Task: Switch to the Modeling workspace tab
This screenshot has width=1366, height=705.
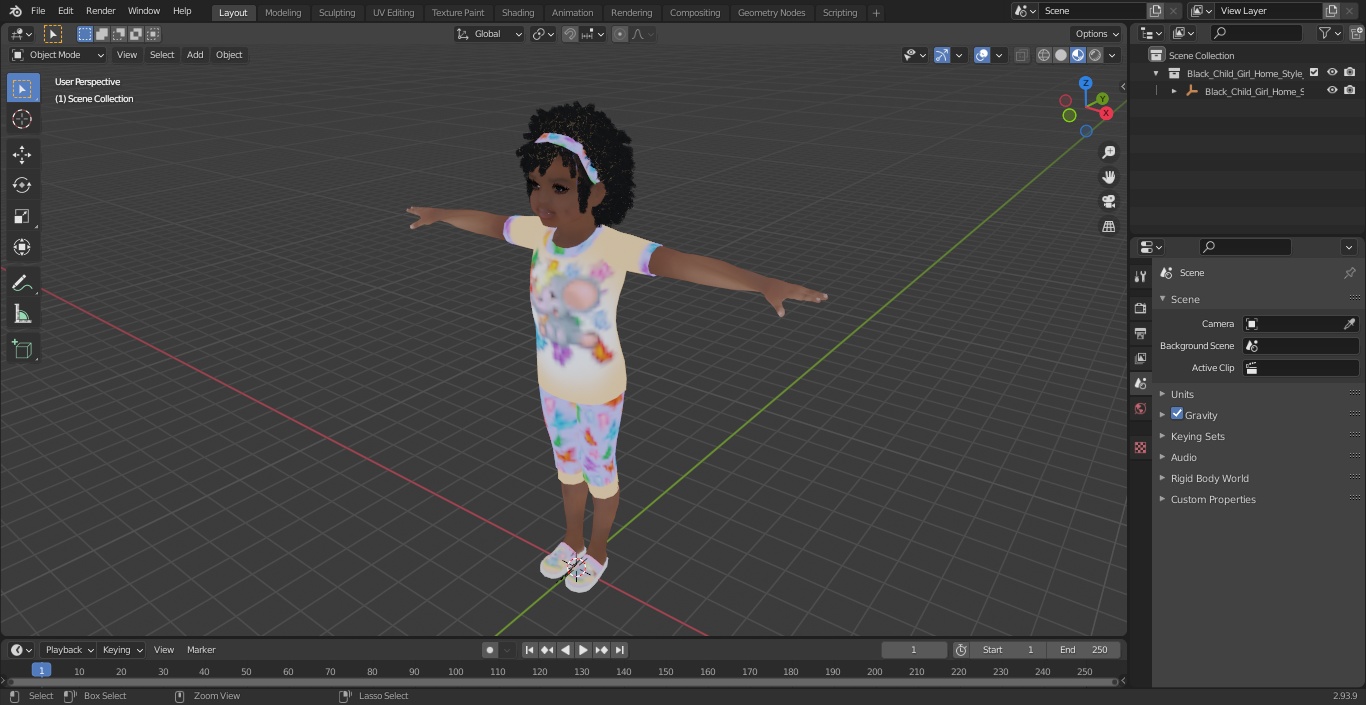Action: click(283, 13)
